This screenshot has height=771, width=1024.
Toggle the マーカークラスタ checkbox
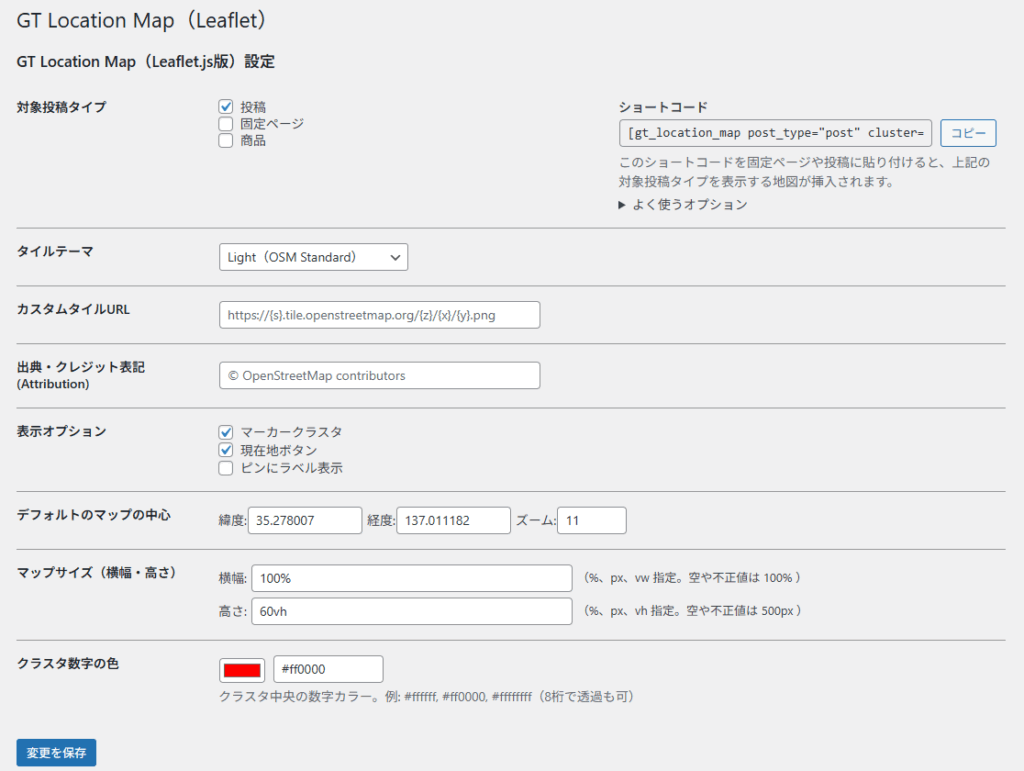click(226, 432)
